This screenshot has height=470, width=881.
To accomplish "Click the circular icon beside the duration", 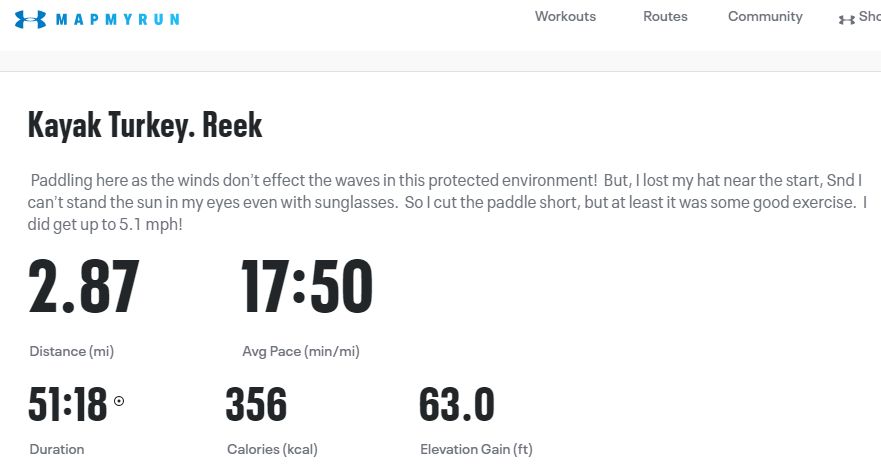I will [119, 401].
